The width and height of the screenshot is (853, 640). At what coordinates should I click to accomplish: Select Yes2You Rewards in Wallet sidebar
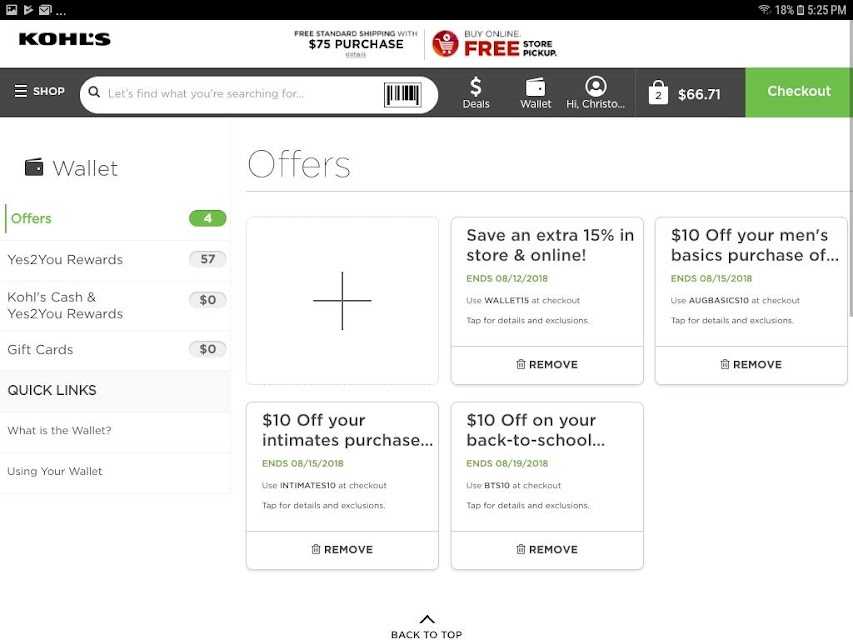pos(115,260)
